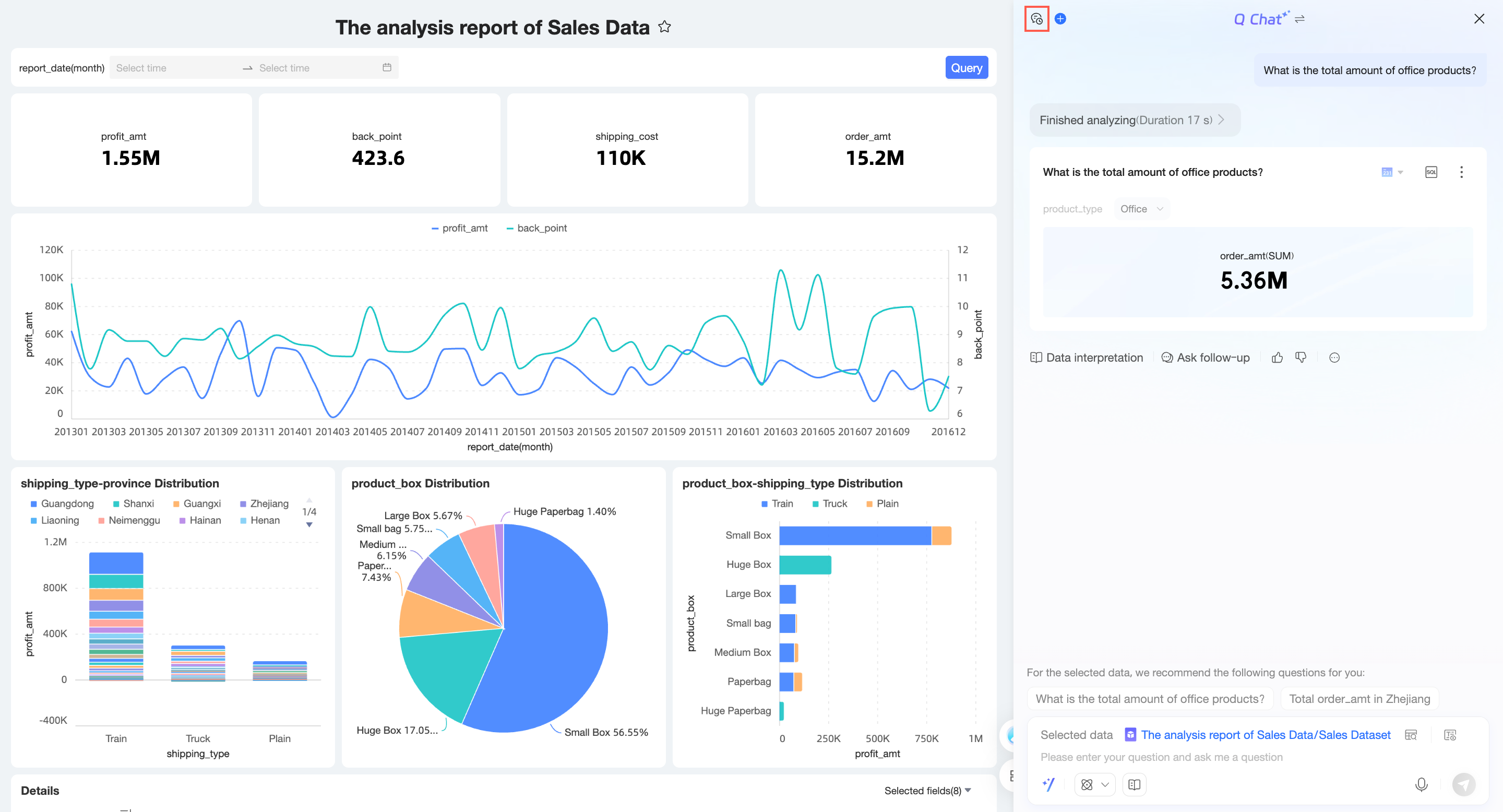Select Ask follow-up option

[1206, 357]
